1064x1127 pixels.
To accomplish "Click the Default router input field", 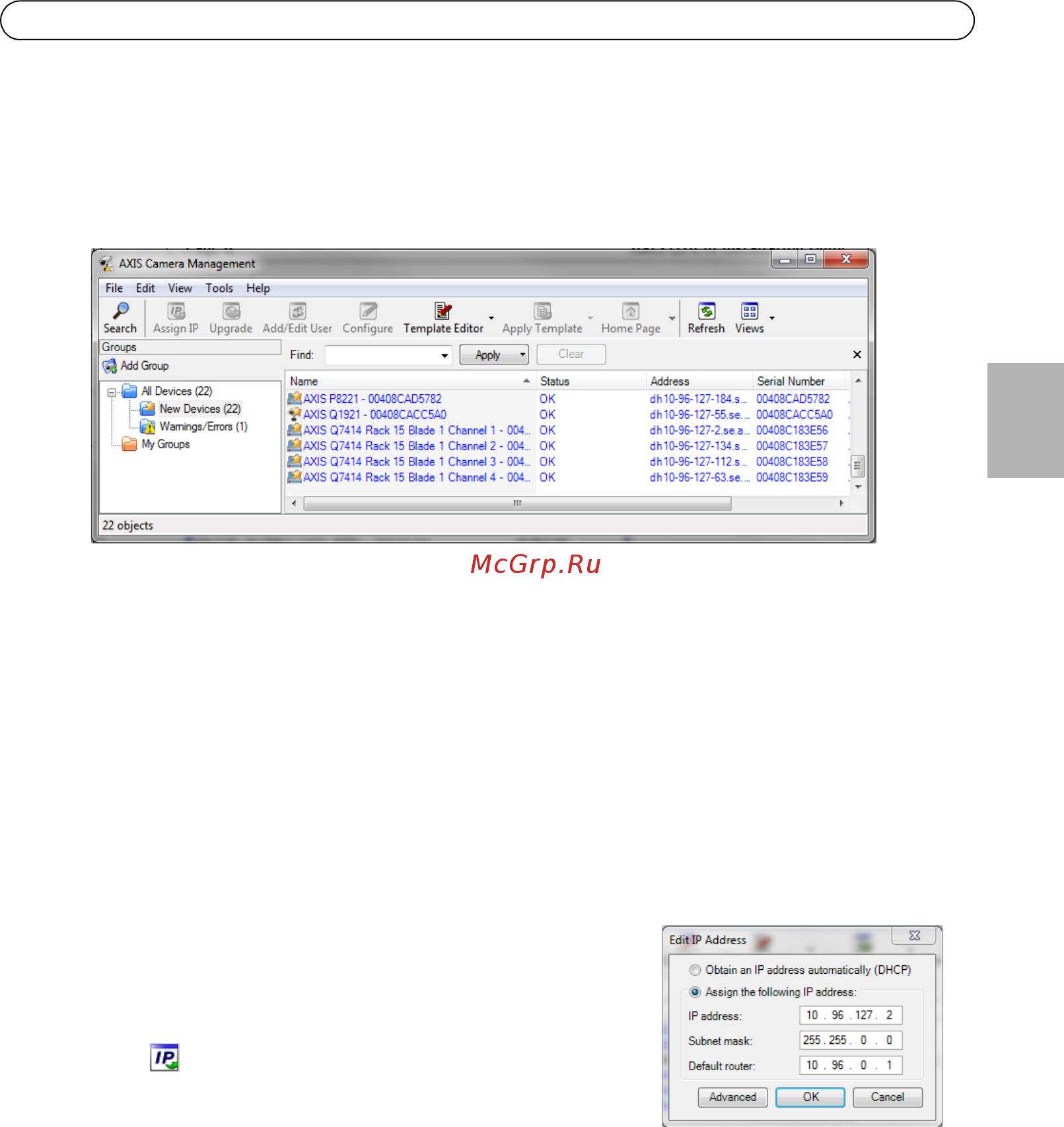I will 851,1066.
